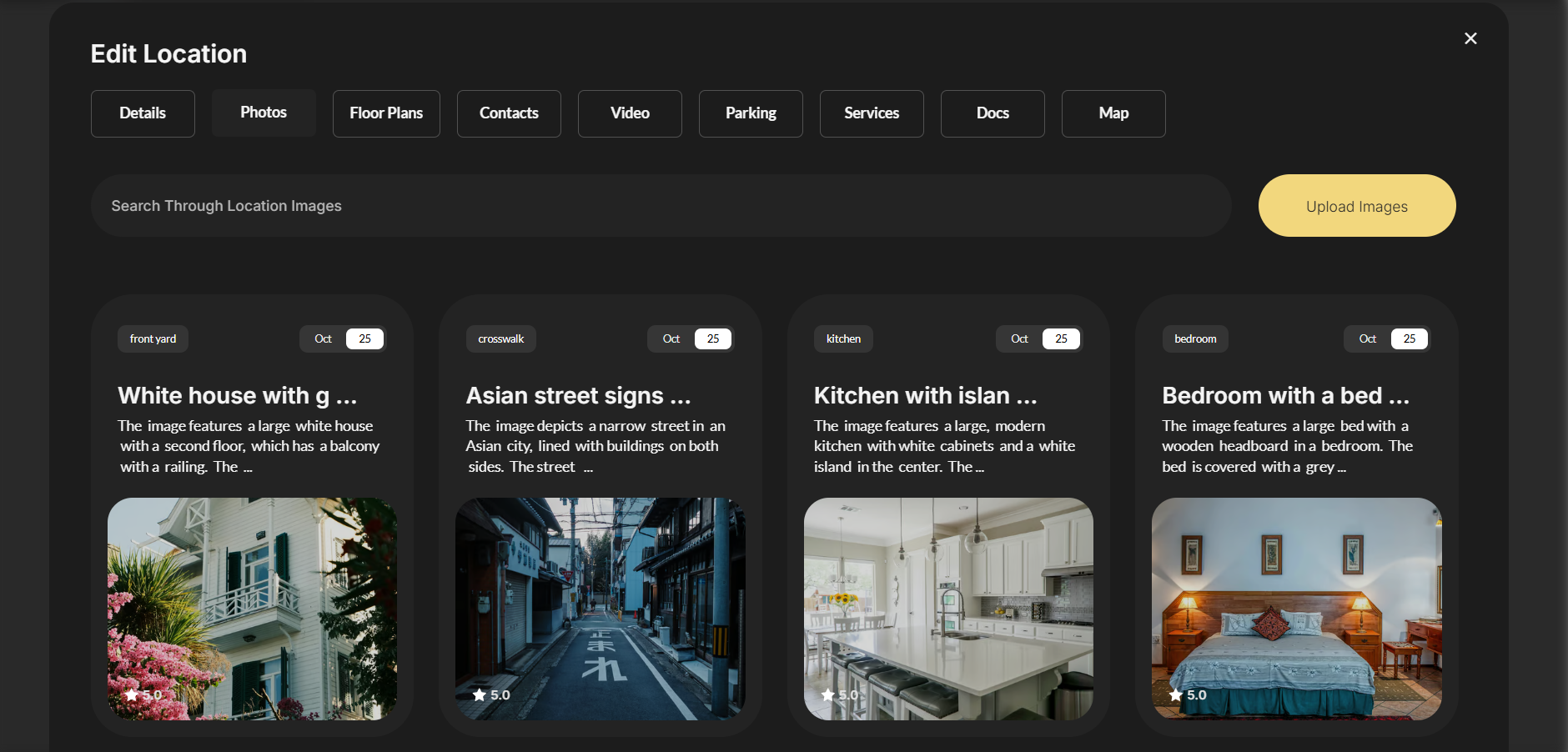1568x752 pixels.
Task: Select the kitchen with island photo
Action: click(x=948, y=609)
